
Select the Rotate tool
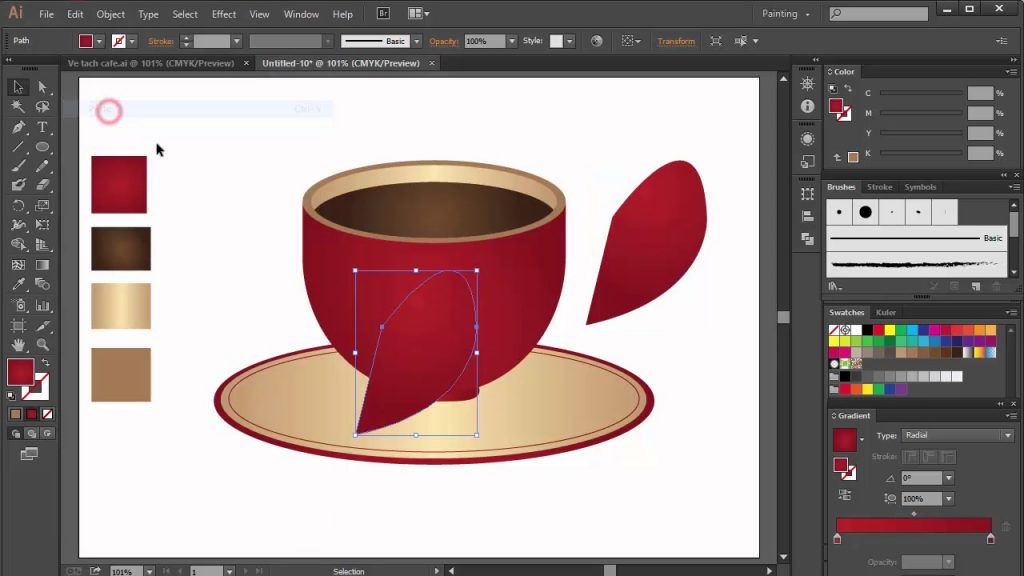[x=18, y=206]
